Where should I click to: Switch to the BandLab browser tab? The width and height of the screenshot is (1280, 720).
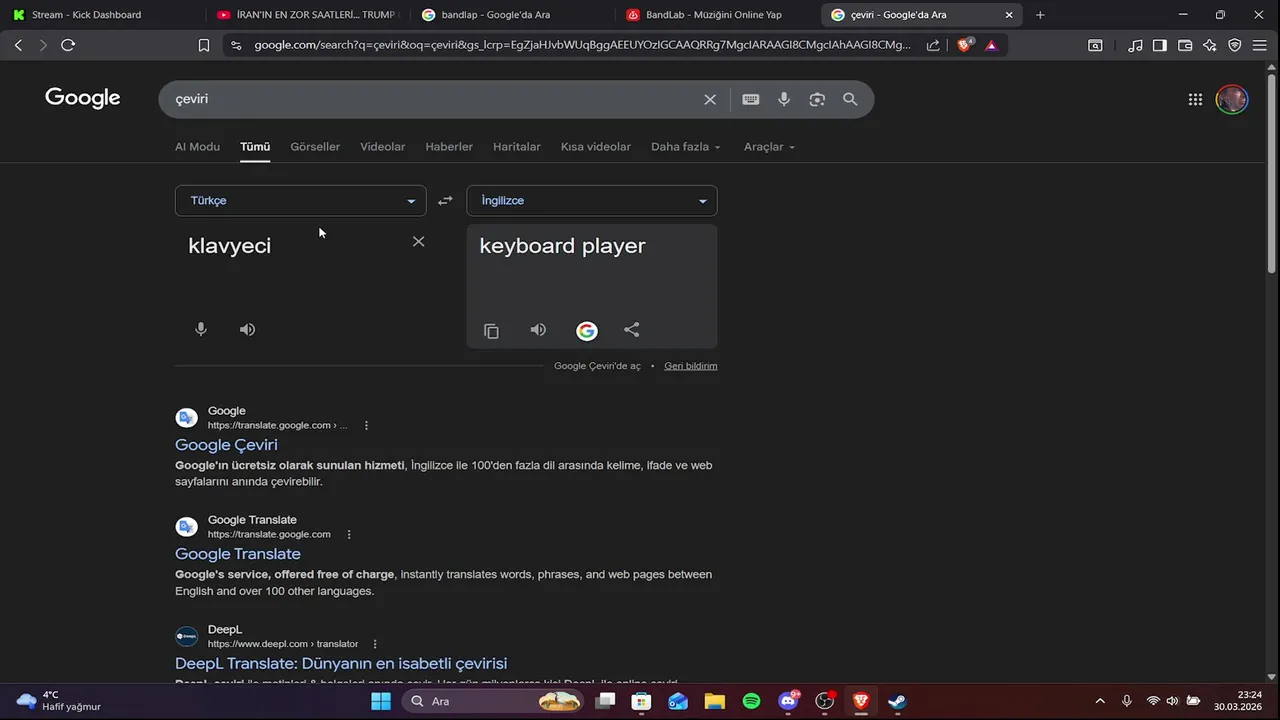pos(715,15)
